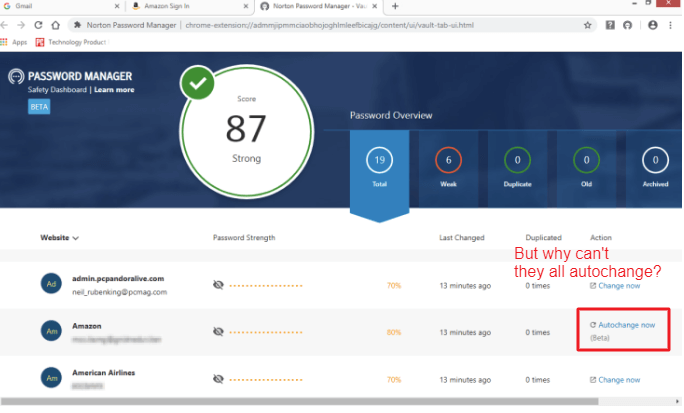Open the Chrome profile avatar icon

point(653,25)
